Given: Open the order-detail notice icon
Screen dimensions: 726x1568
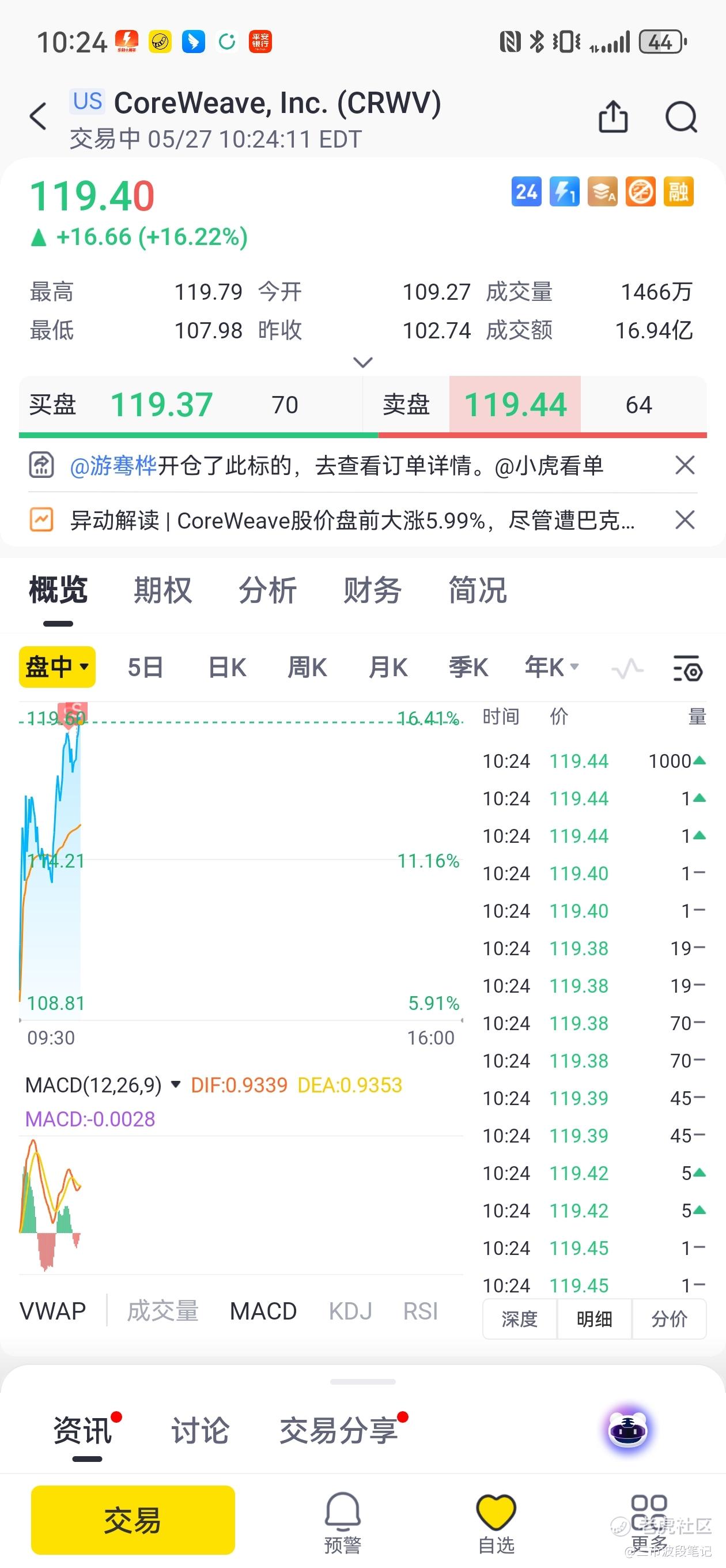Looking at the screenshot, I should [x=41, y=466].
